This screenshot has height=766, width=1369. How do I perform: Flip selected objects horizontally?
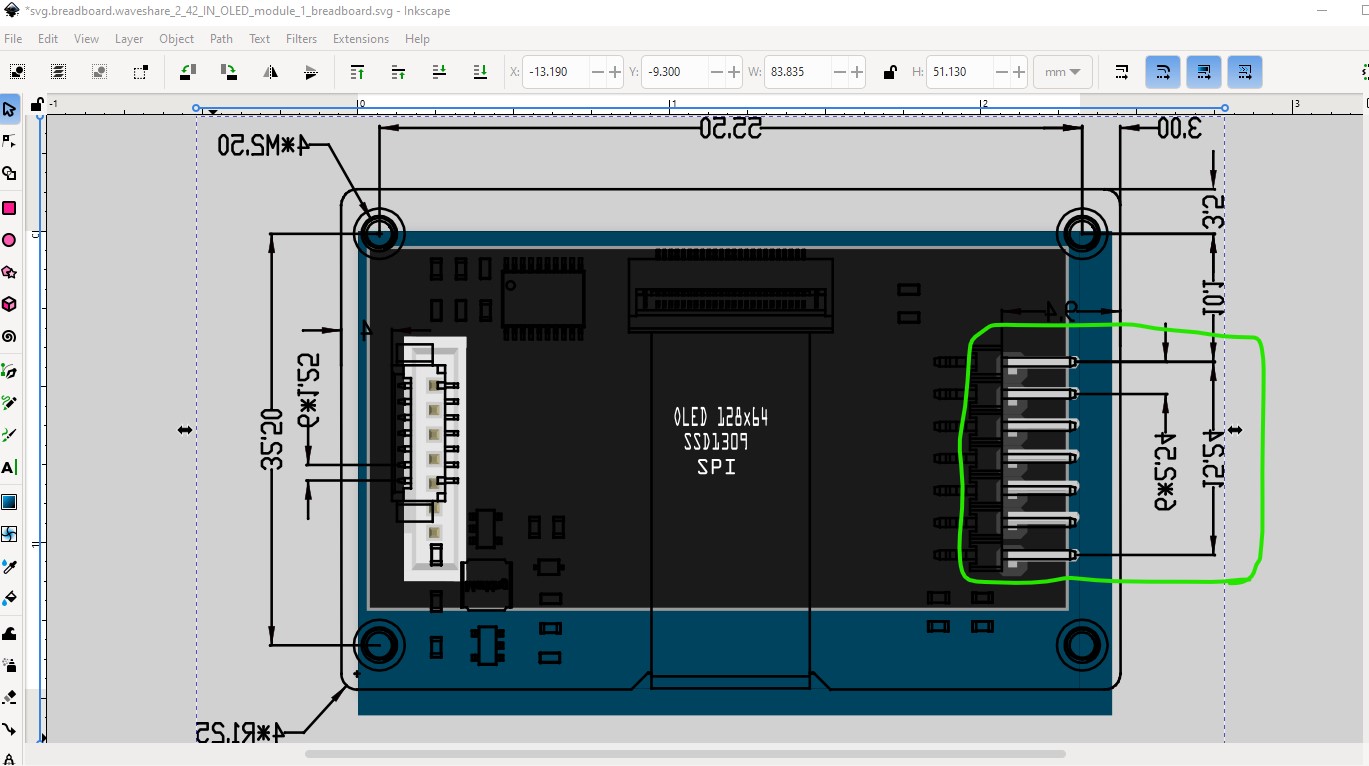270,72
